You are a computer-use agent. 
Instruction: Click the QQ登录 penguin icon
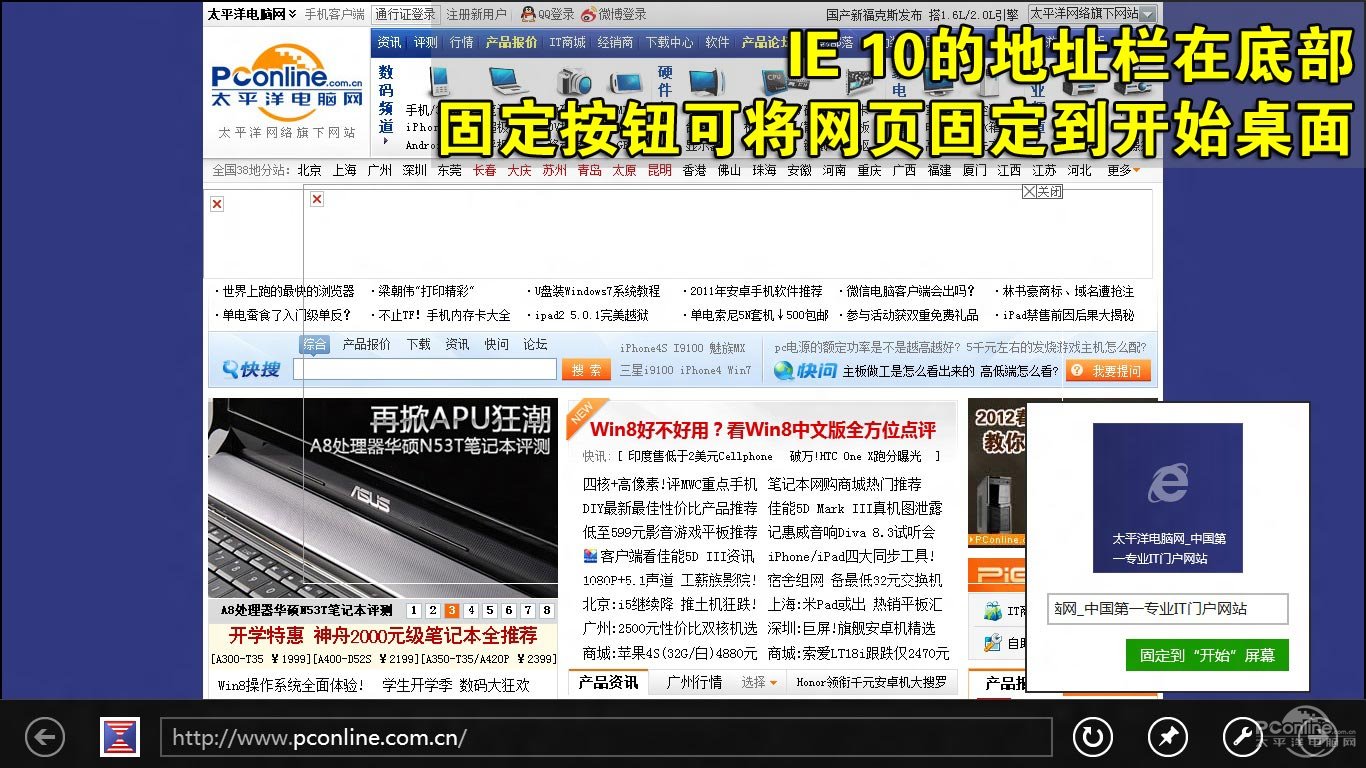(528, 14)
